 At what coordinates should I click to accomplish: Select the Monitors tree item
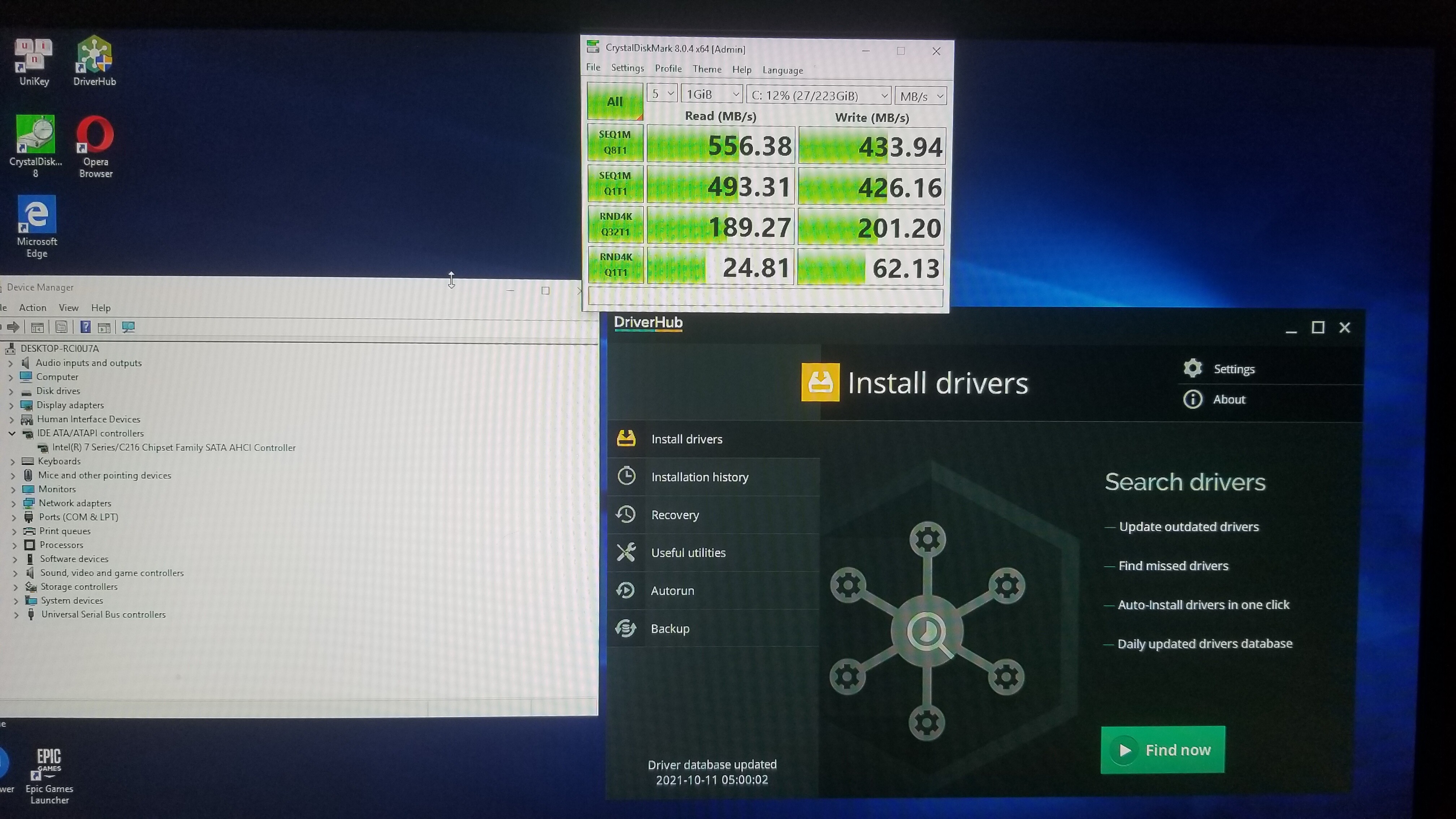click(57, 489)
